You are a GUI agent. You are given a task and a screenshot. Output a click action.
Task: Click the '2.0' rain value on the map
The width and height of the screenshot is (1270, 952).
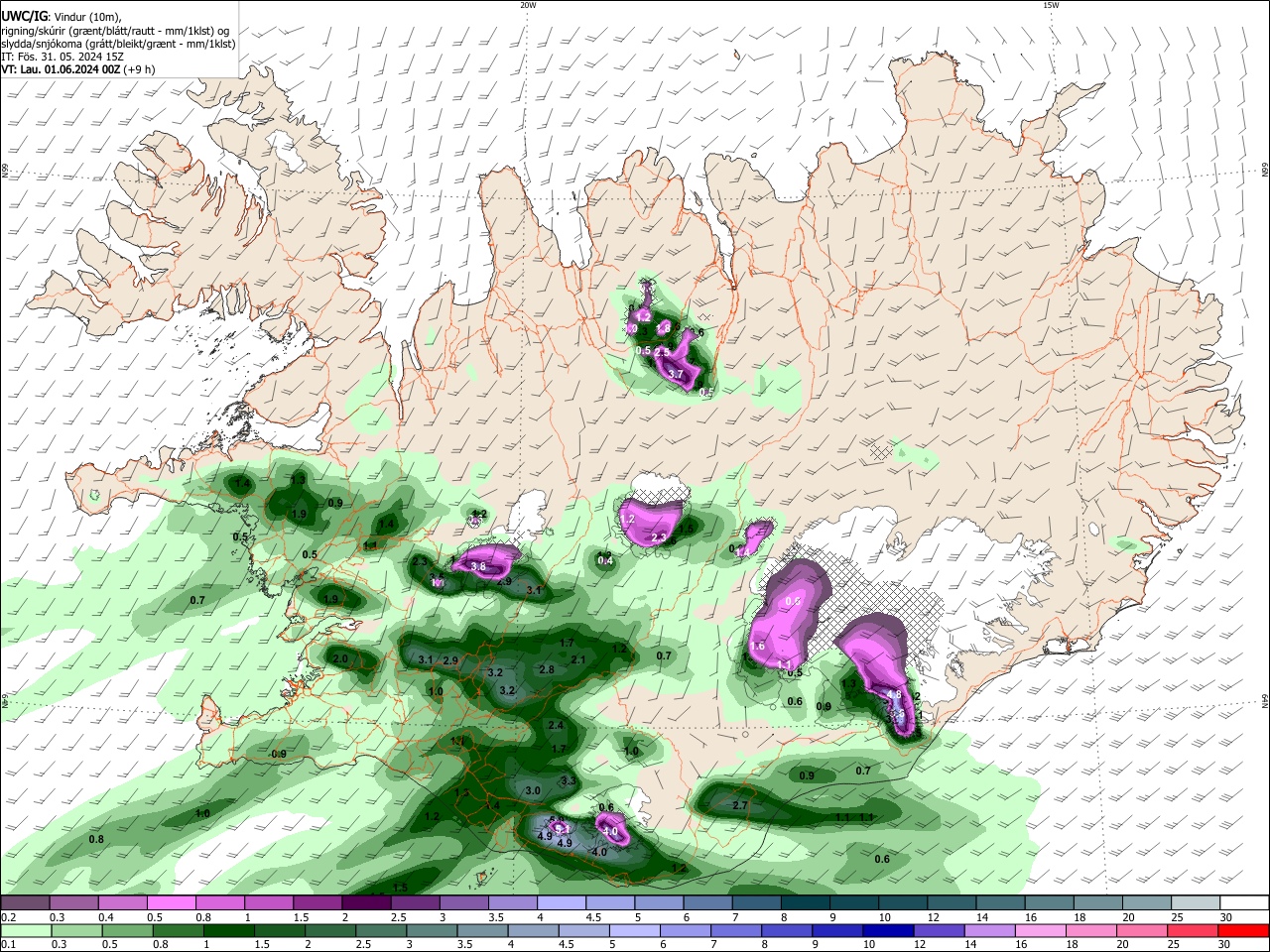[x=340, y=658]
